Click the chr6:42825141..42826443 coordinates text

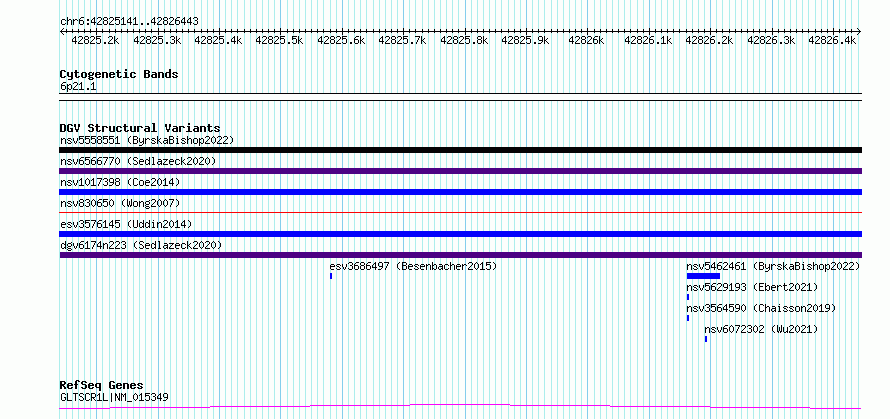click(129, 22)
